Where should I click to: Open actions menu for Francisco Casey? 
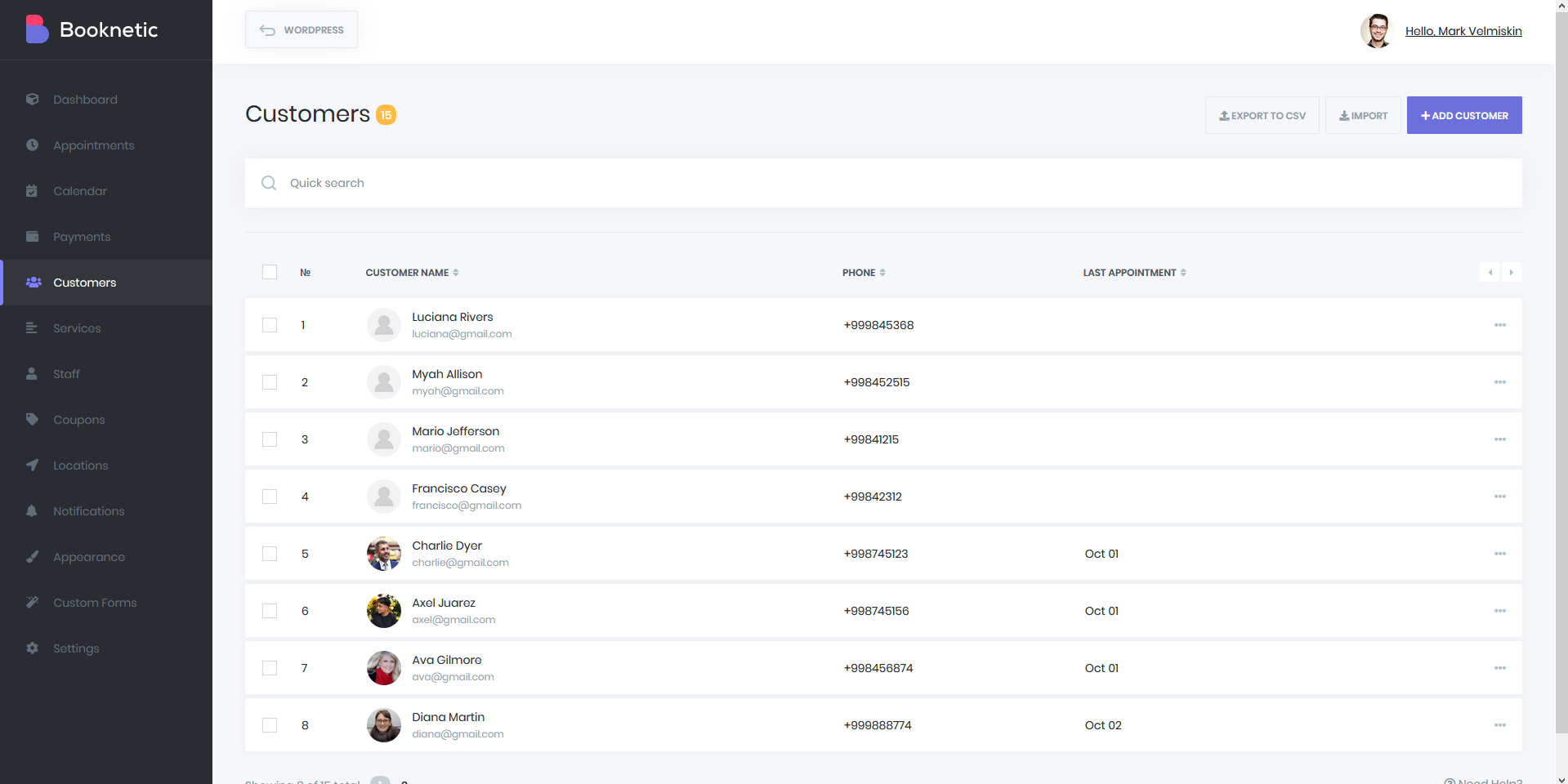[1500, 497]
